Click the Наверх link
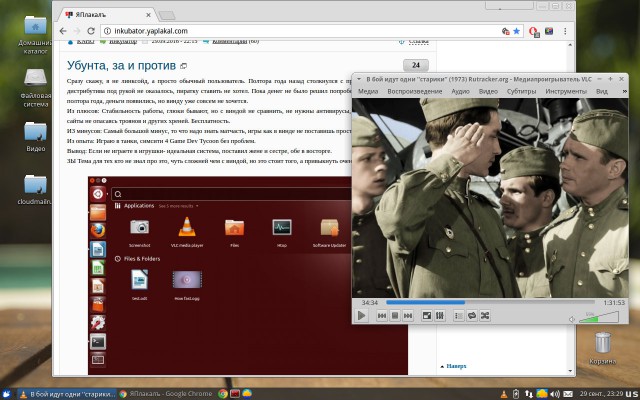This screenshot has height=400, width=640. point(456,366)
